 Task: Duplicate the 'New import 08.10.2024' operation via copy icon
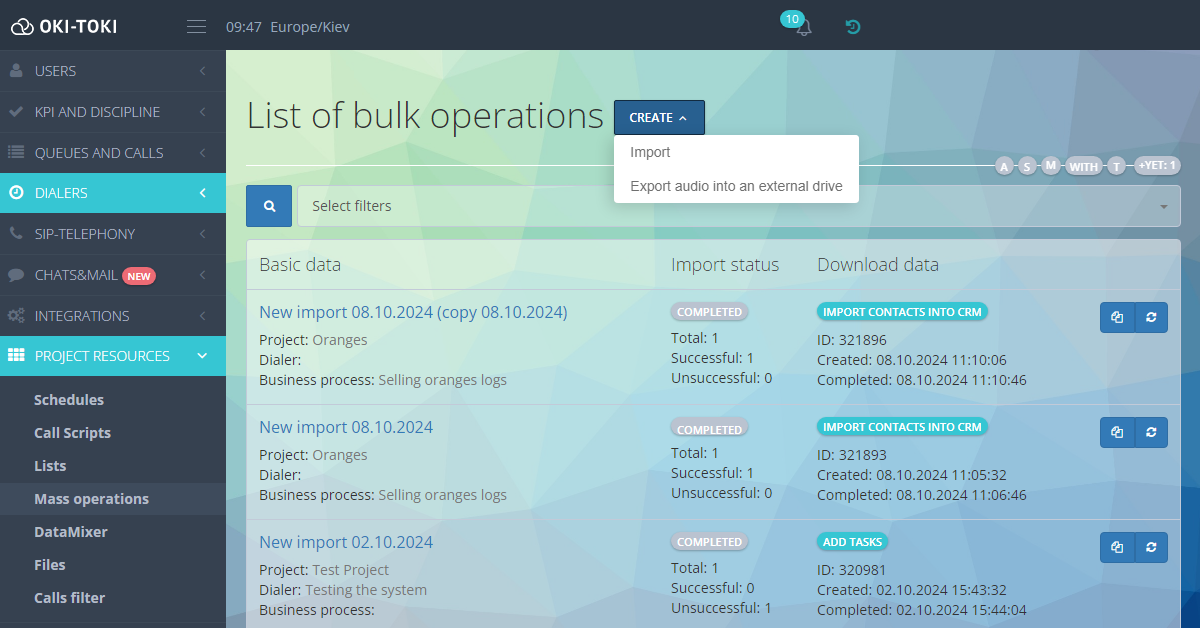[x=1117, y=432]
